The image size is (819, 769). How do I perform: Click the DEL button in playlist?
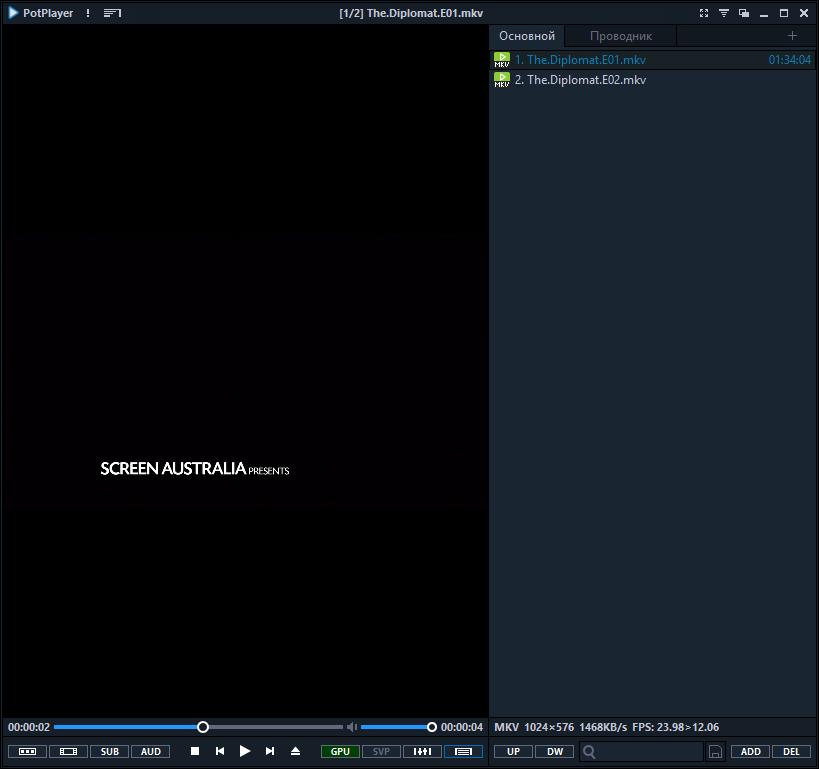tap(791, 751)
